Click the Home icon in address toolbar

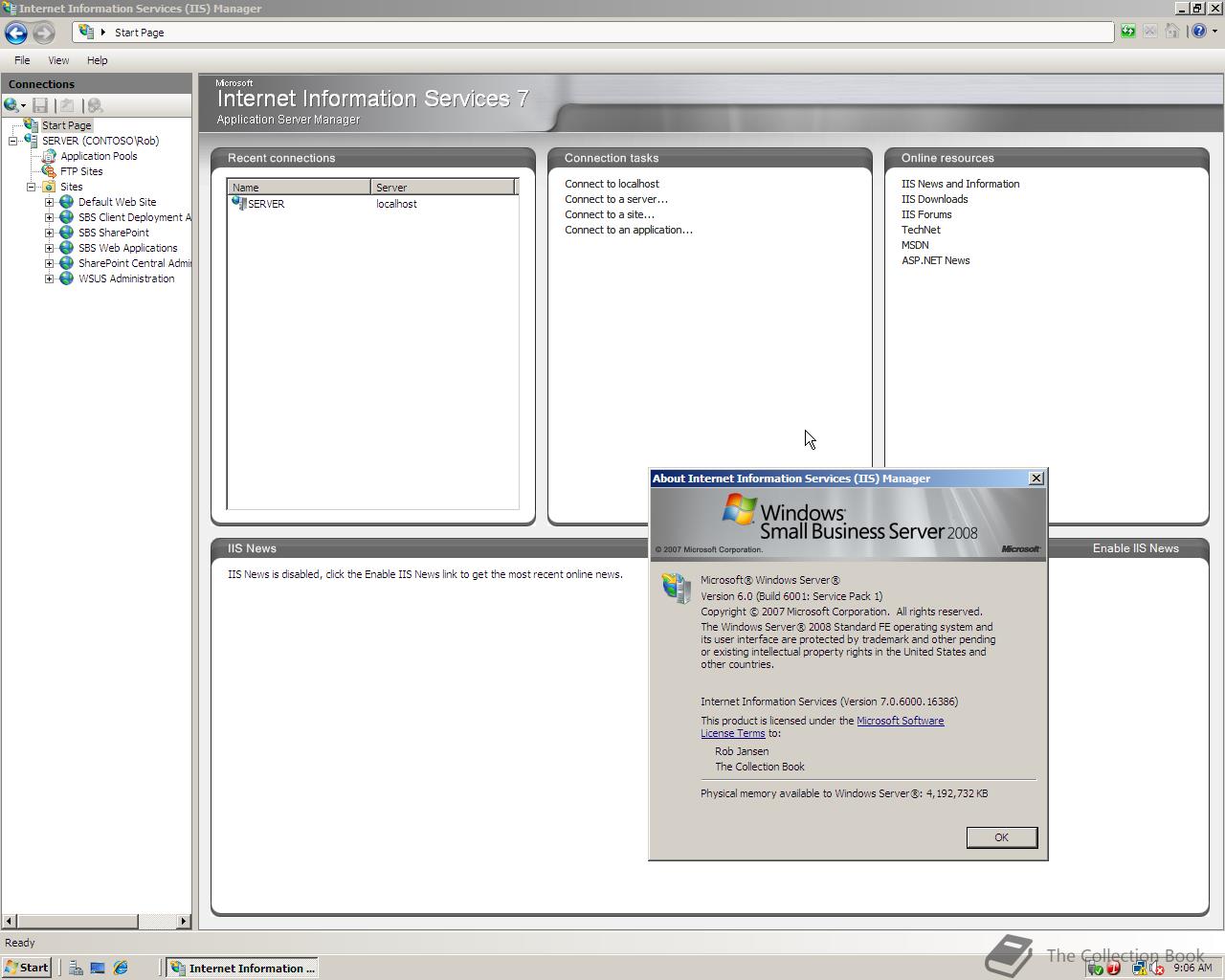[1172, 32]
